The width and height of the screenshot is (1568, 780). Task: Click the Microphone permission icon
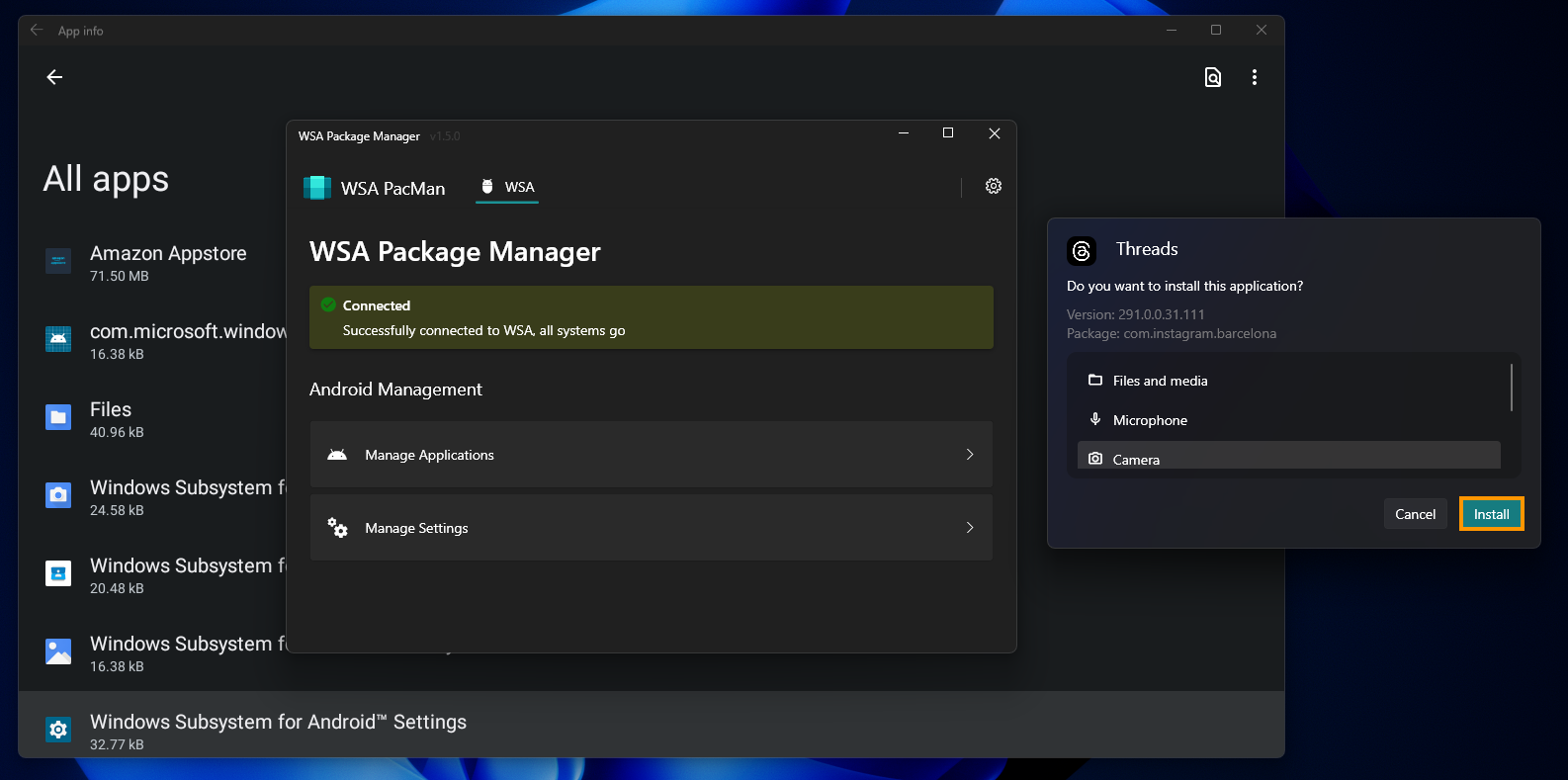[1095, 419]
